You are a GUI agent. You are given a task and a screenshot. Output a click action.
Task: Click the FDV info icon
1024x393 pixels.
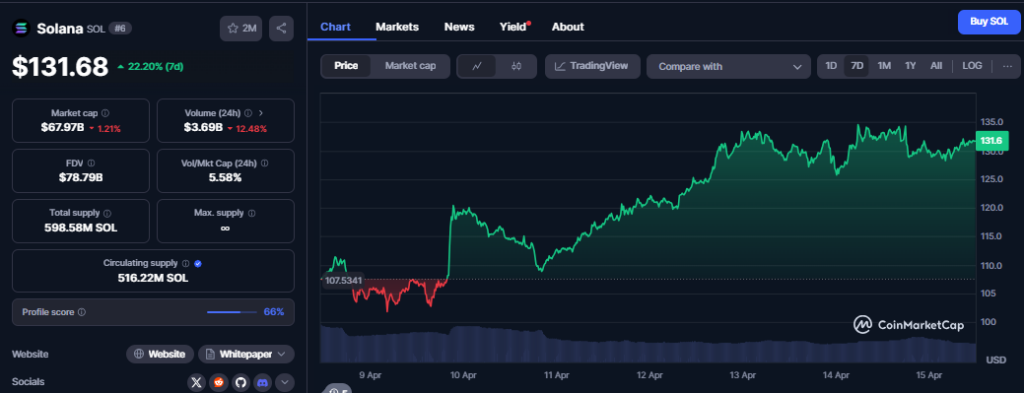click(91, 163)
